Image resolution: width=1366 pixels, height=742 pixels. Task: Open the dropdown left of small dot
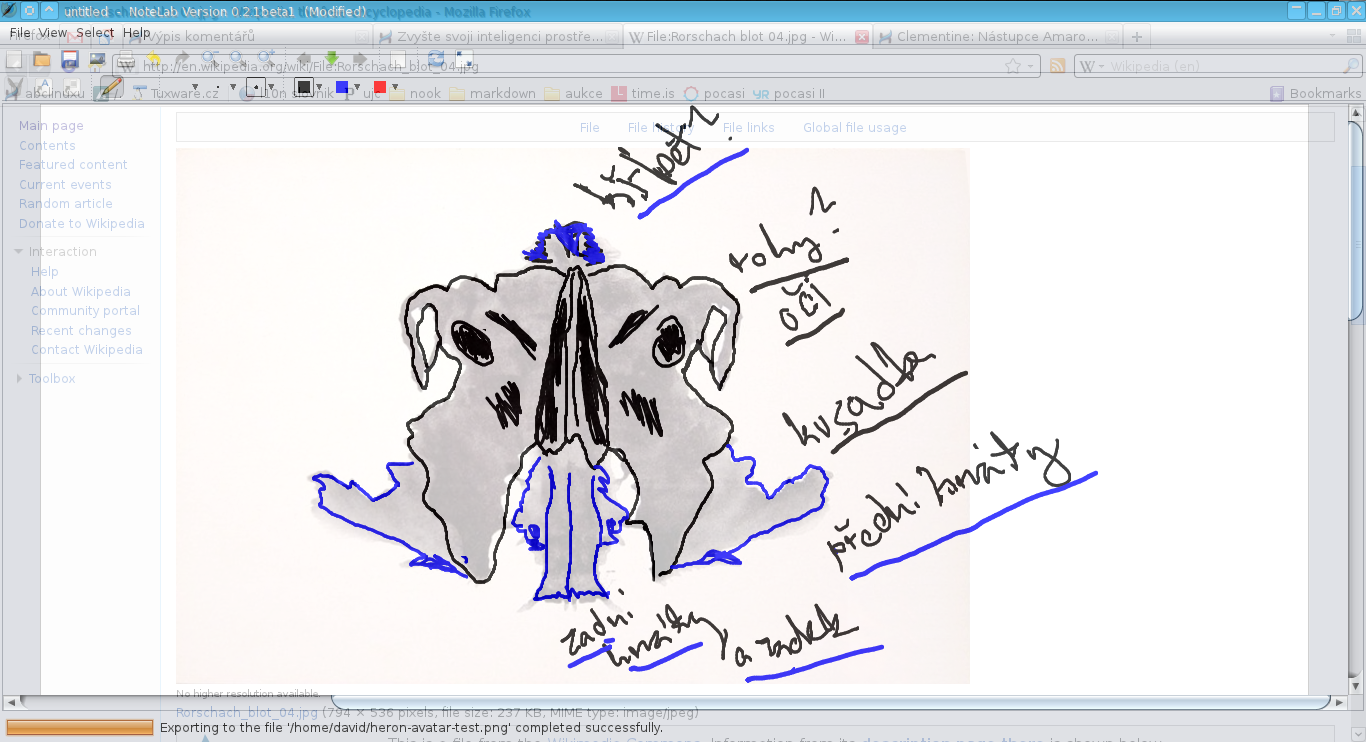(195, 87)
